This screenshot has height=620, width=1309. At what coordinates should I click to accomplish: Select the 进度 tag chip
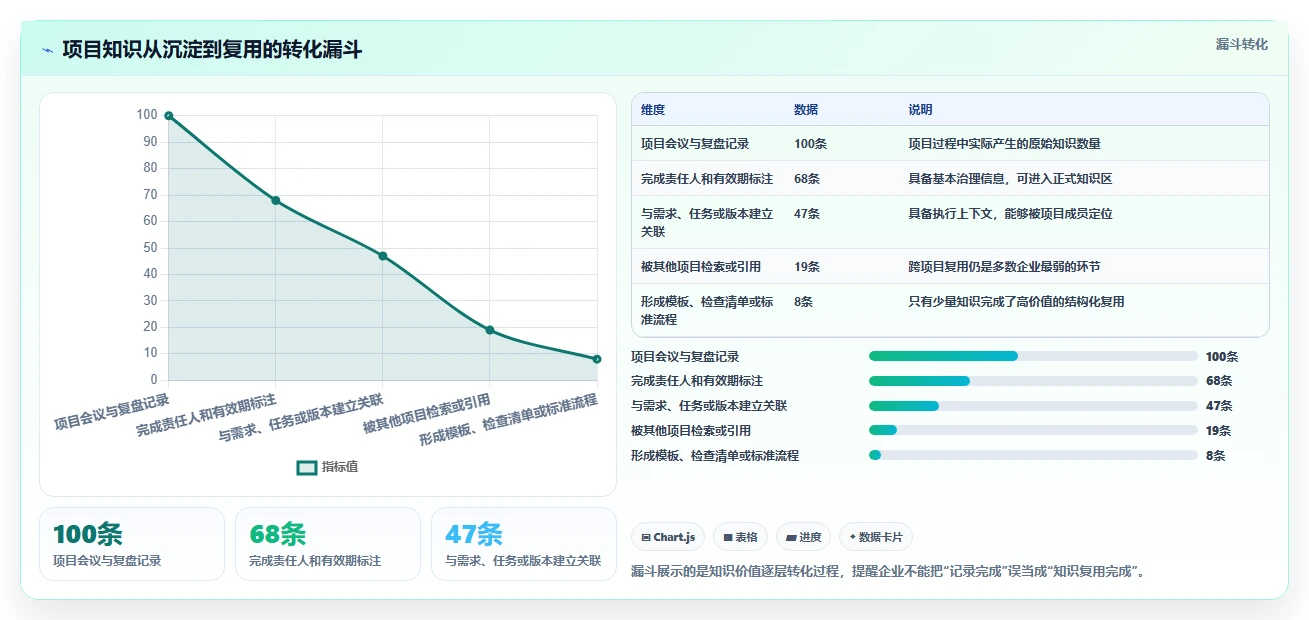coord(804,537)
